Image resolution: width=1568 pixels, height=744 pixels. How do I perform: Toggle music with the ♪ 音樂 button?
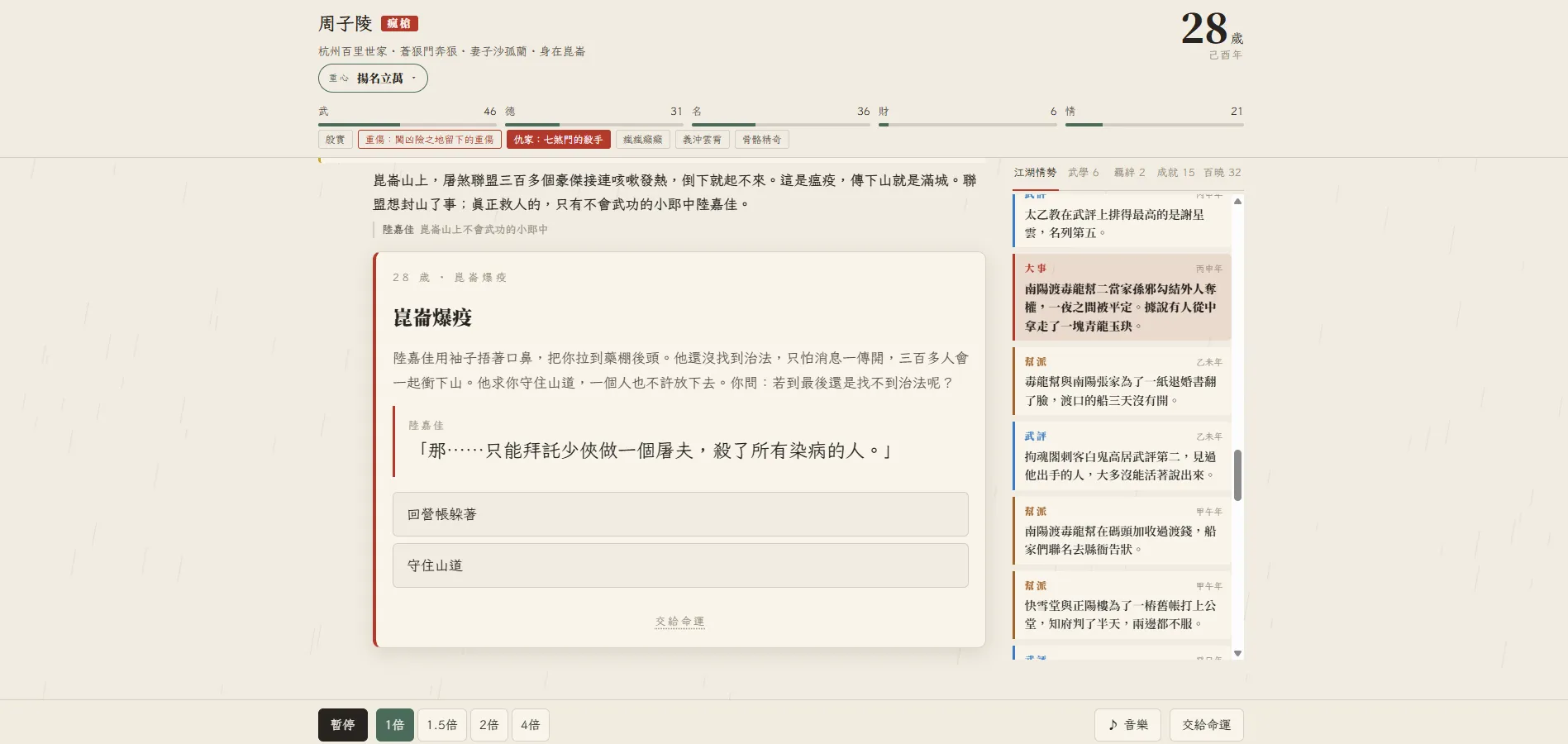1128,725
